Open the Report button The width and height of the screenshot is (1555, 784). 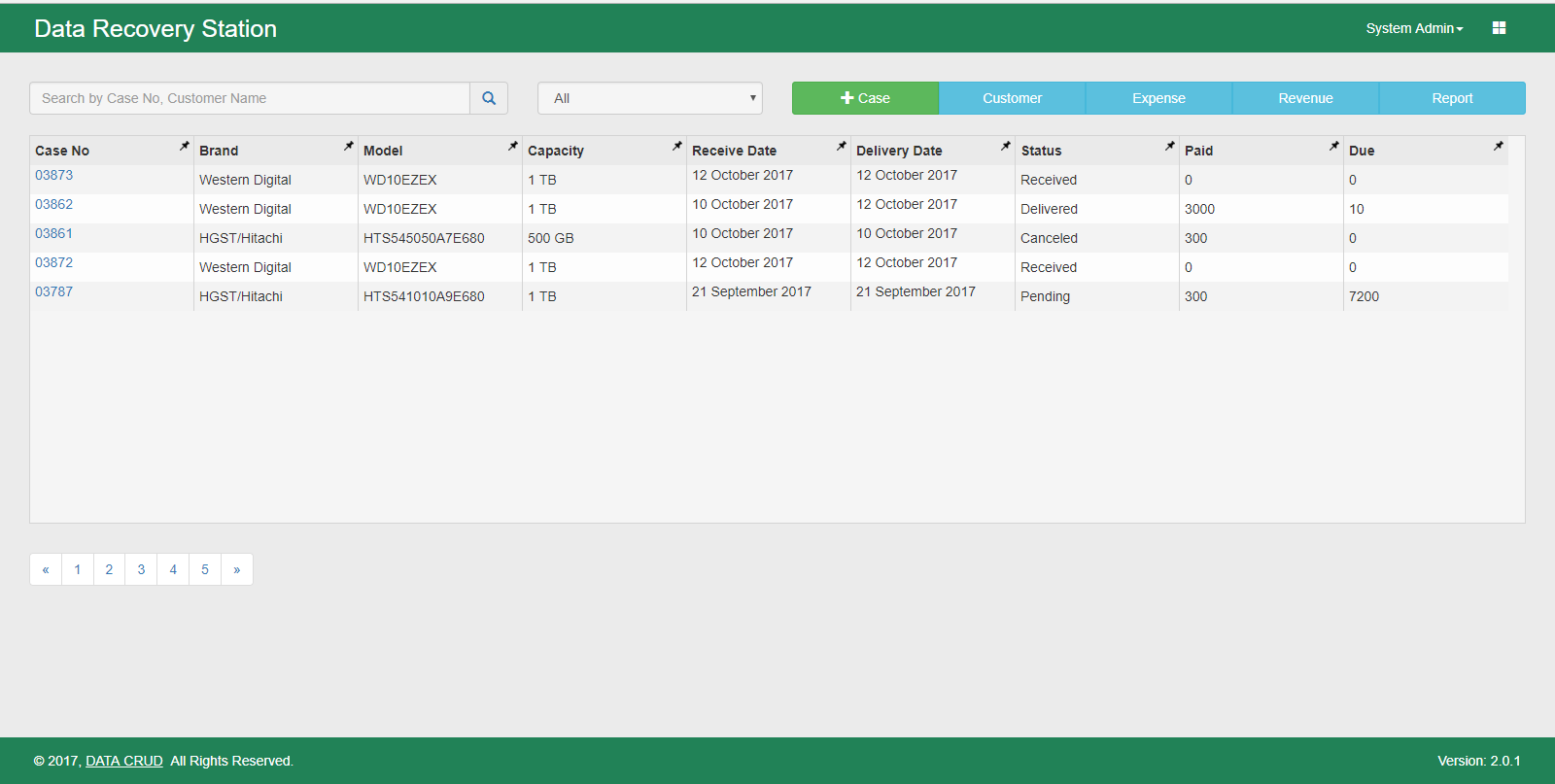point(1452,98)
